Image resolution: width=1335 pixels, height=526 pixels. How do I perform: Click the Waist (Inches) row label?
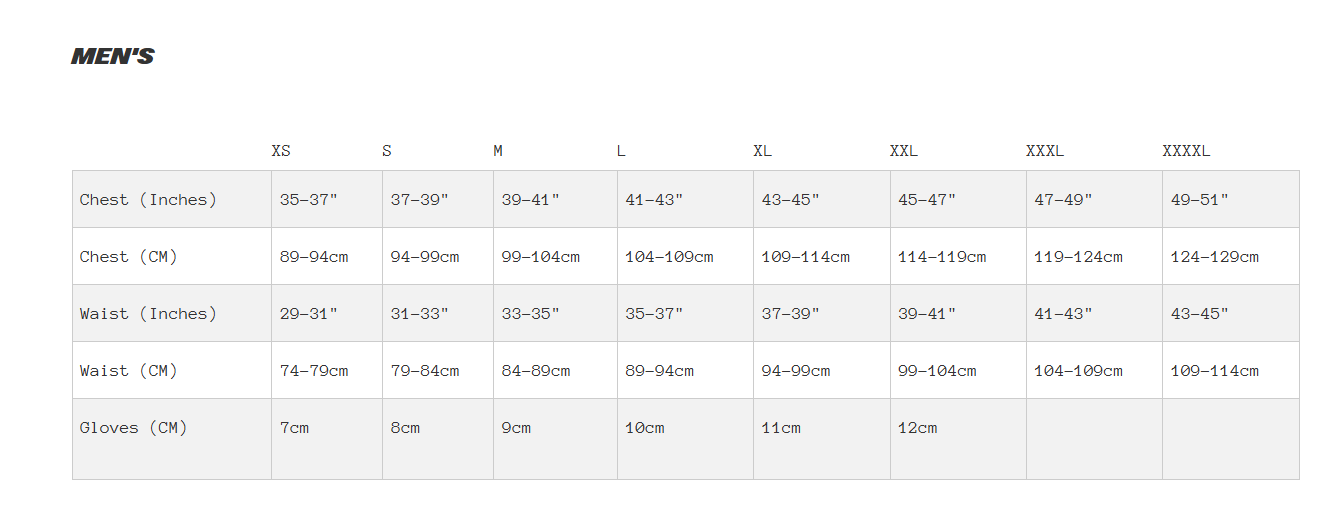click(x=148, y=314)
